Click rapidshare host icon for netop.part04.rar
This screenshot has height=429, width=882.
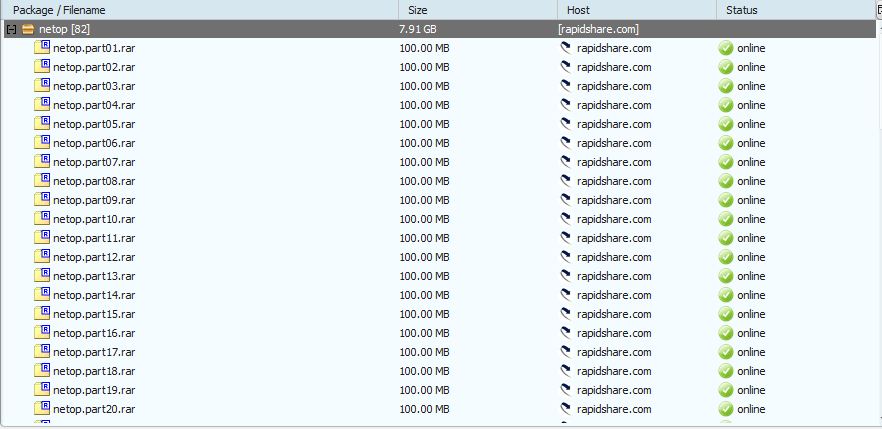tap(566, 105)
